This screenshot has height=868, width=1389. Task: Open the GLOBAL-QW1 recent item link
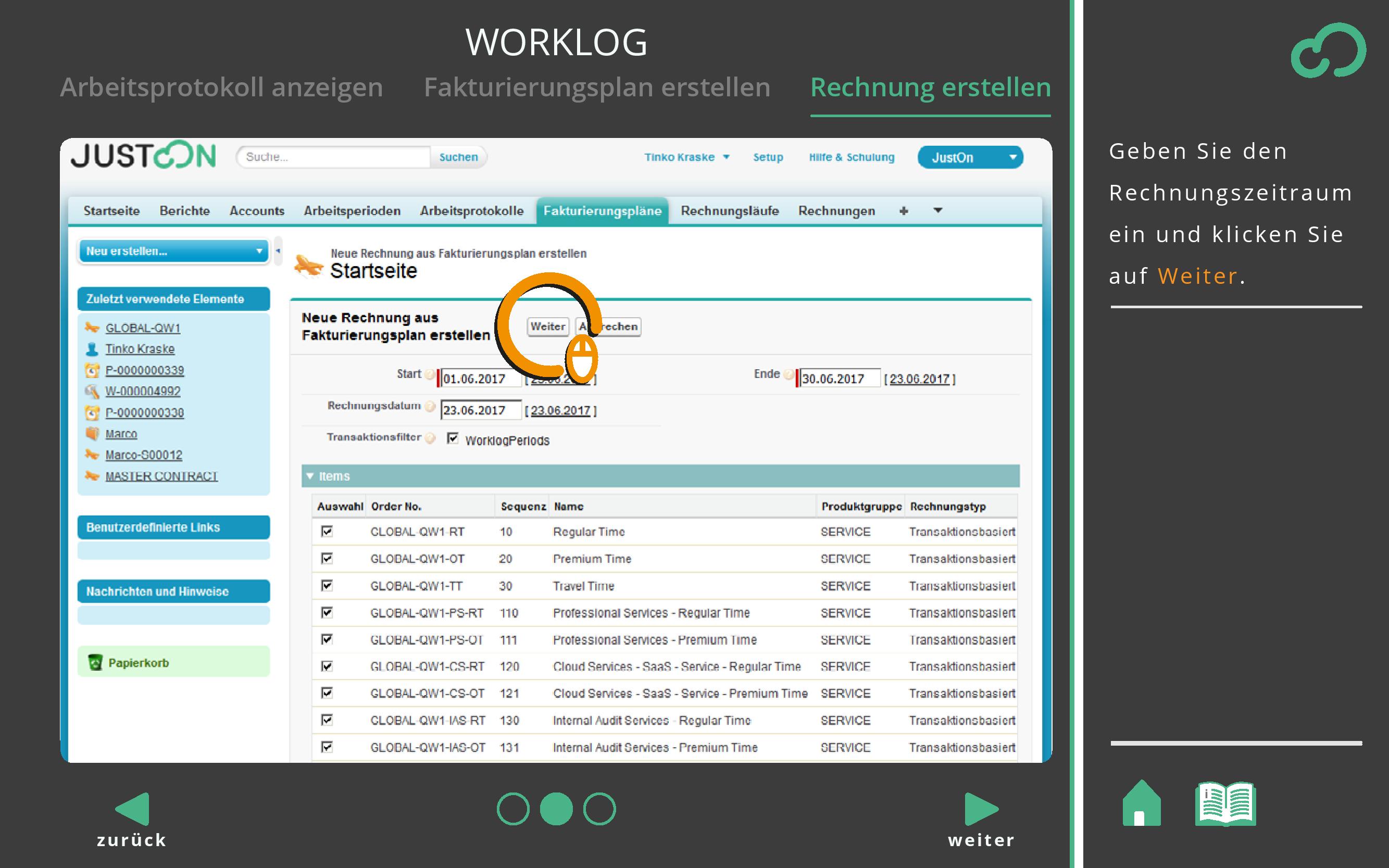tap(142, 329)
